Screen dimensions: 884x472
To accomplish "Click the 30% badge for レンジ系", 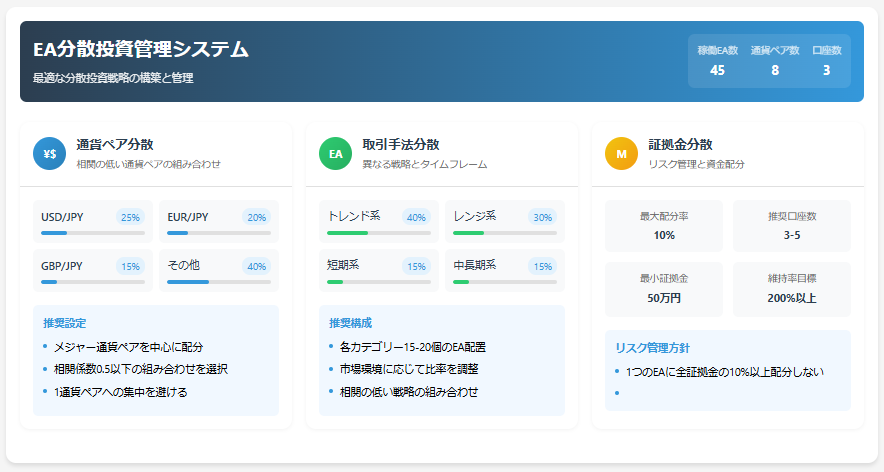I will point(542,217).
